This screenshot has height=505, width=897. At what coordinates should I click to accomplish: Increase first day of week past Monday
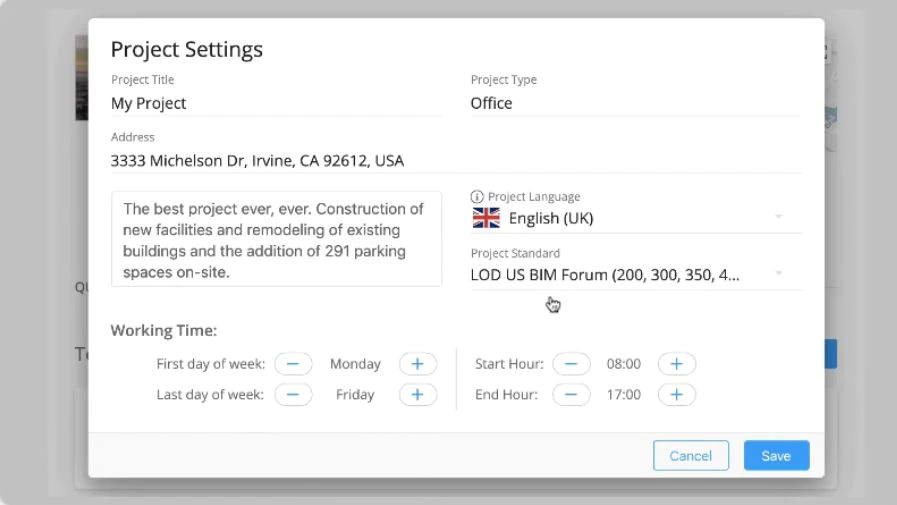click(x=418, y=364)
